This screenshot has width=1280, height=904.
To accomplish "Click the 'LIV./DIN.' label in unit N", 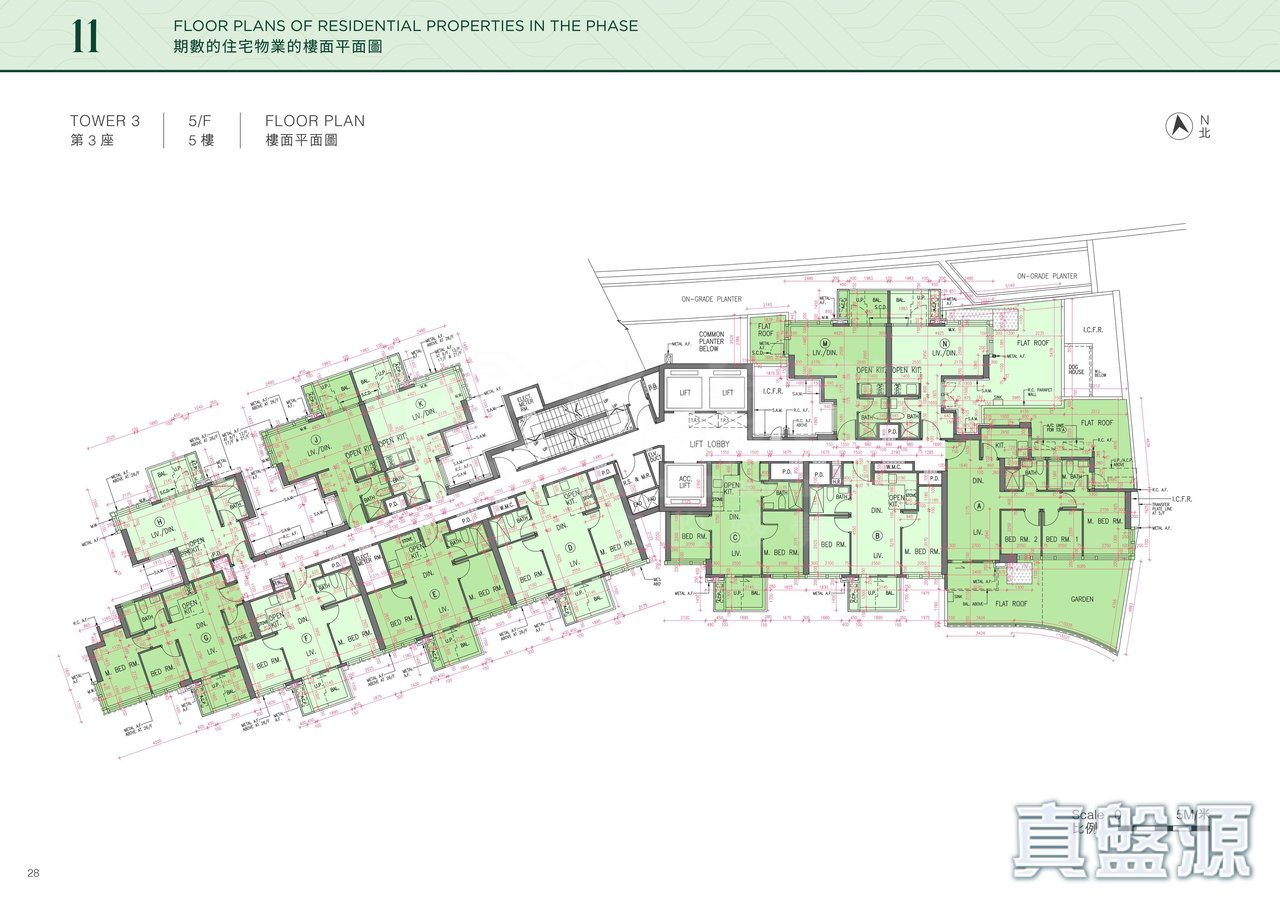I will click(945, 354).
